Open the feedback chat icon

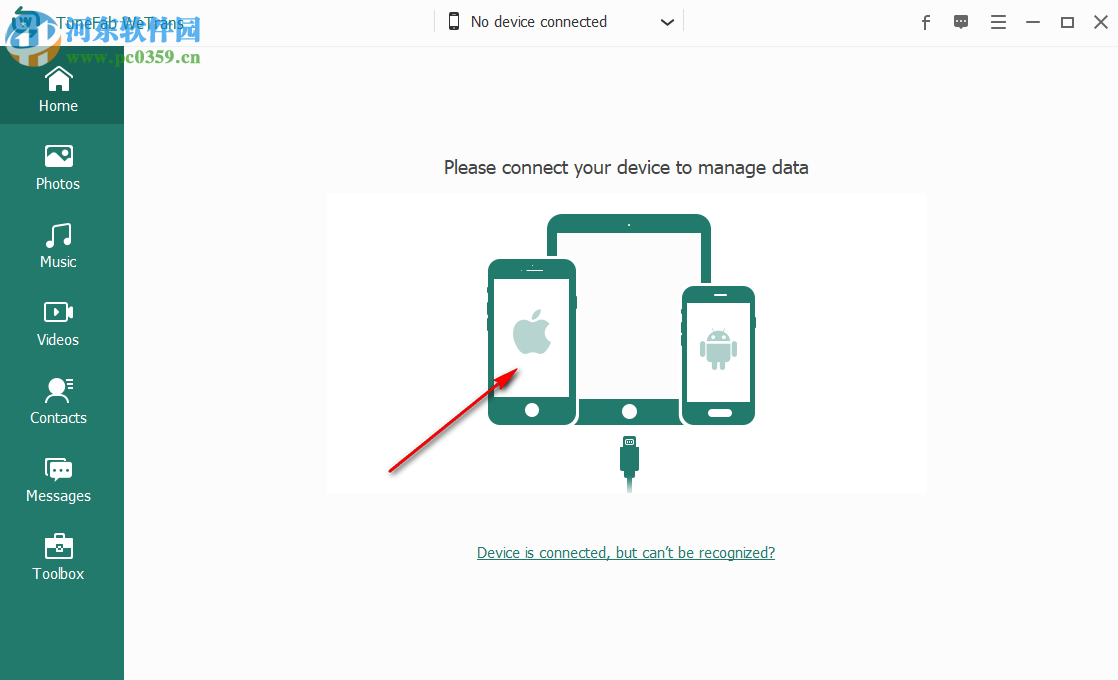point(961,22)
